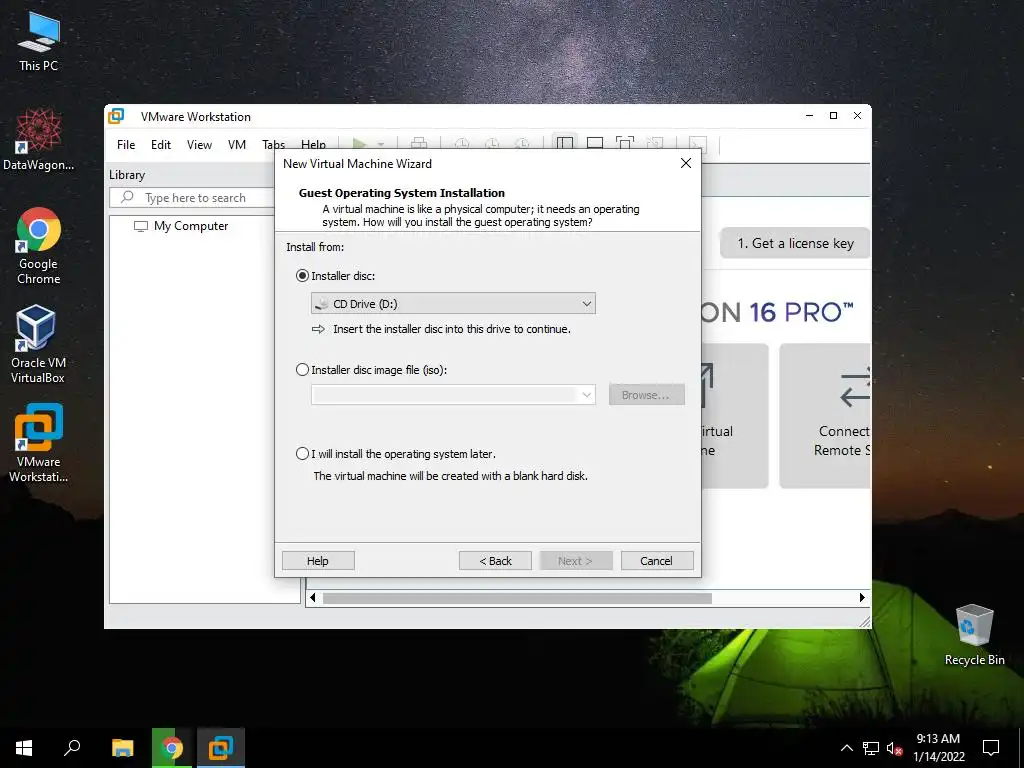Click the Help button in wizard
Image resolution: width=1024 pixels, height=768 pixels.
click(318, 560)
